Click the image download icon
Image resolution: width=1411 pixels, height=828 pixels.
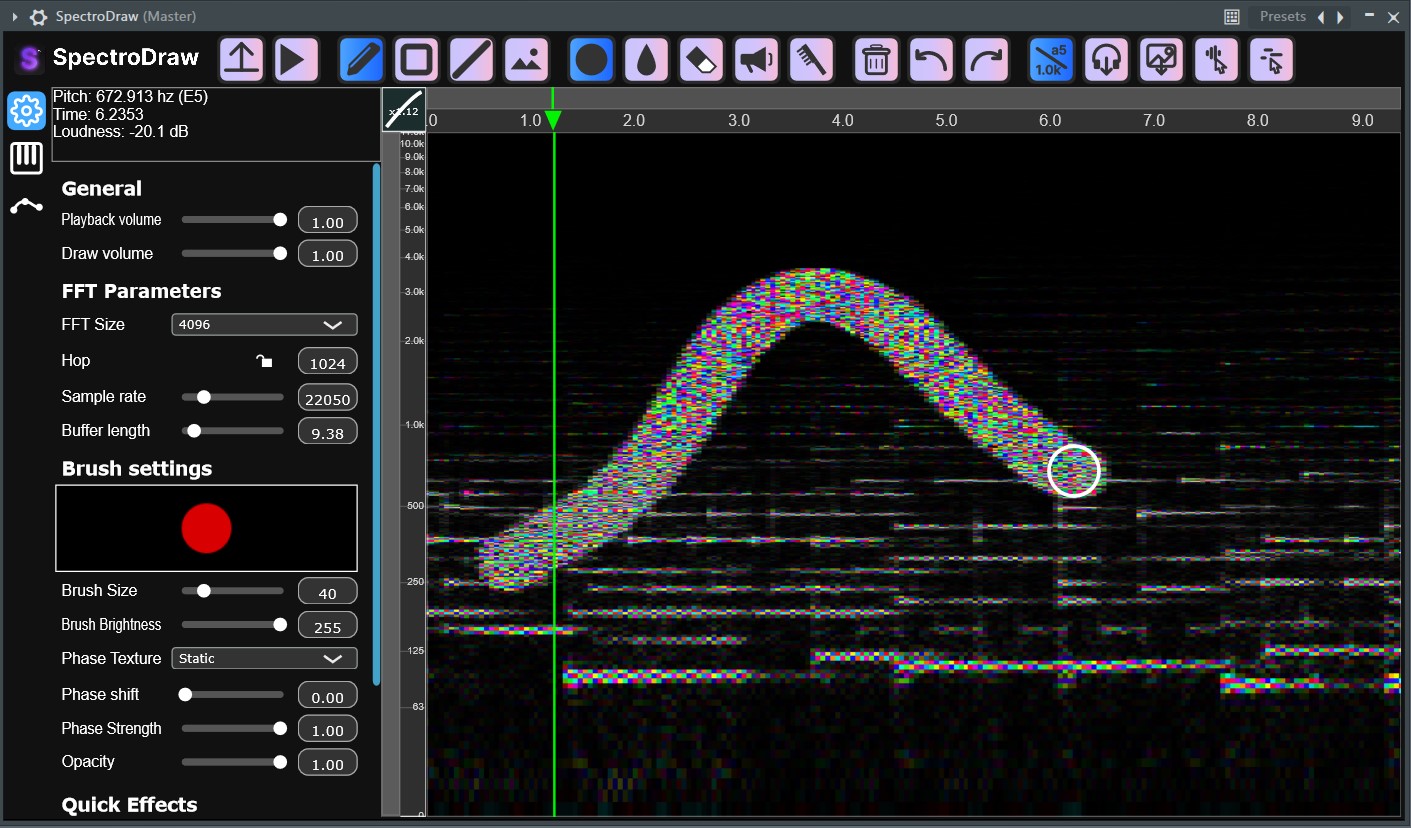(x=1161, y=60)
